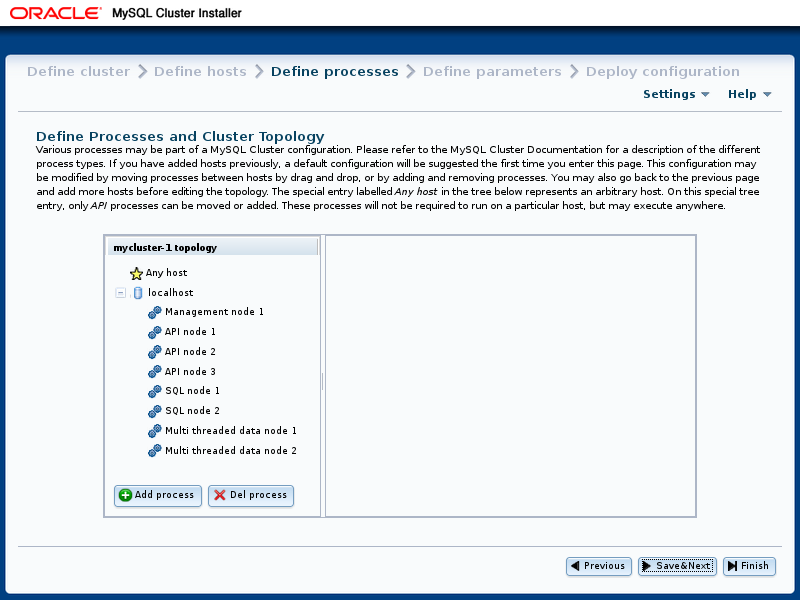This screenshot has height=600, width=800.
Task: Collapse the localhost tree node
Action: pyautogui.click(x=121, y=292)
